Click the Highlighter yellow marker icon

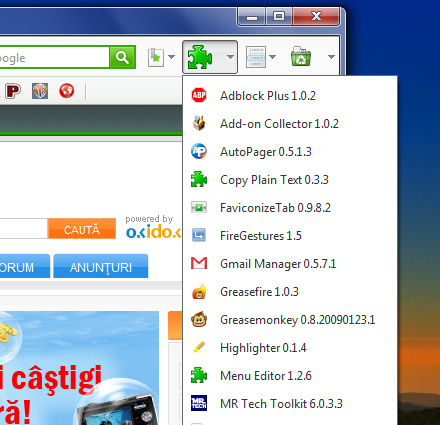pyautogui.click(x=199, y=347)
